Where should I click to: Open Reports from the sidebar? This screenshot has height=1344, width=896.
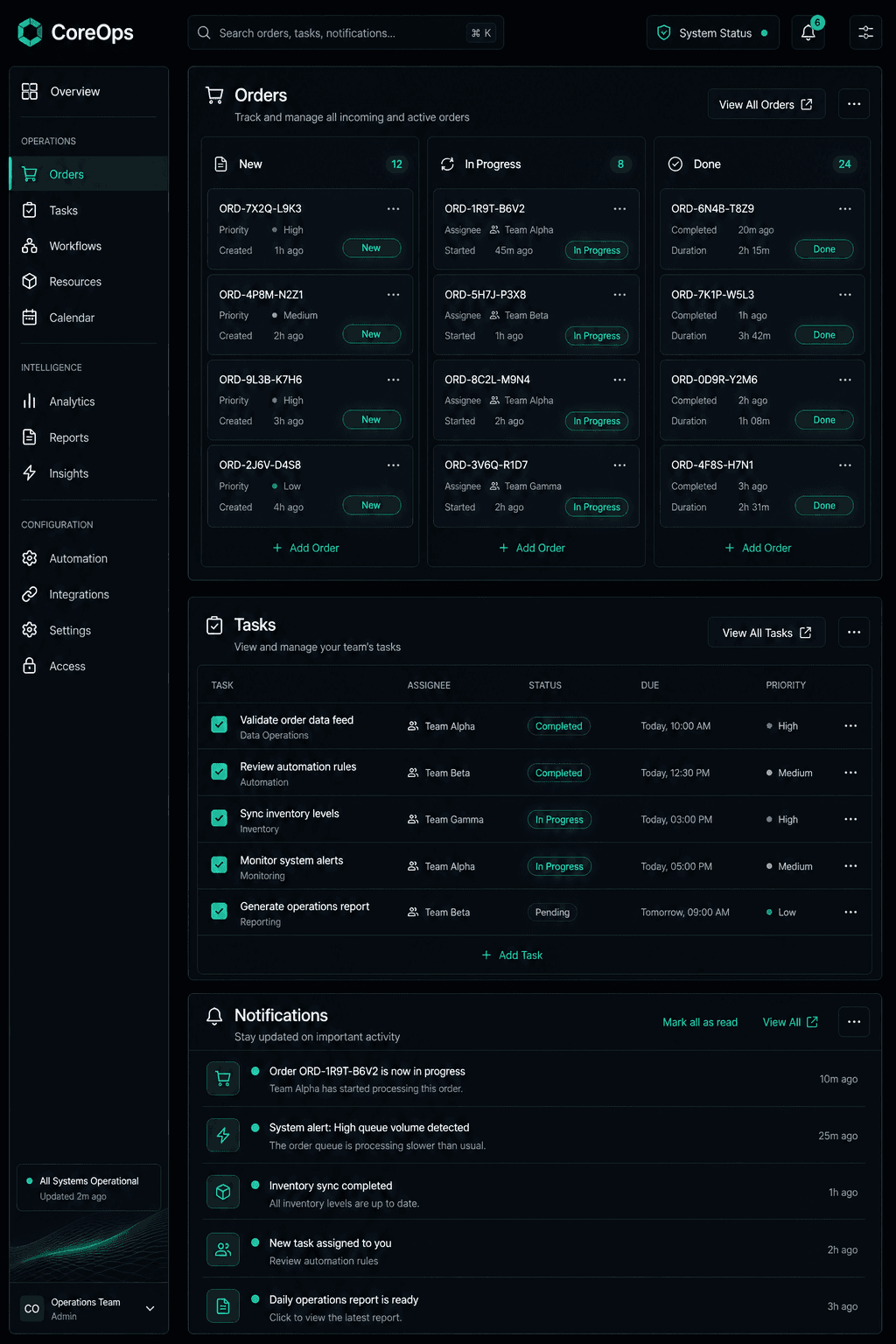click(88, 437)
